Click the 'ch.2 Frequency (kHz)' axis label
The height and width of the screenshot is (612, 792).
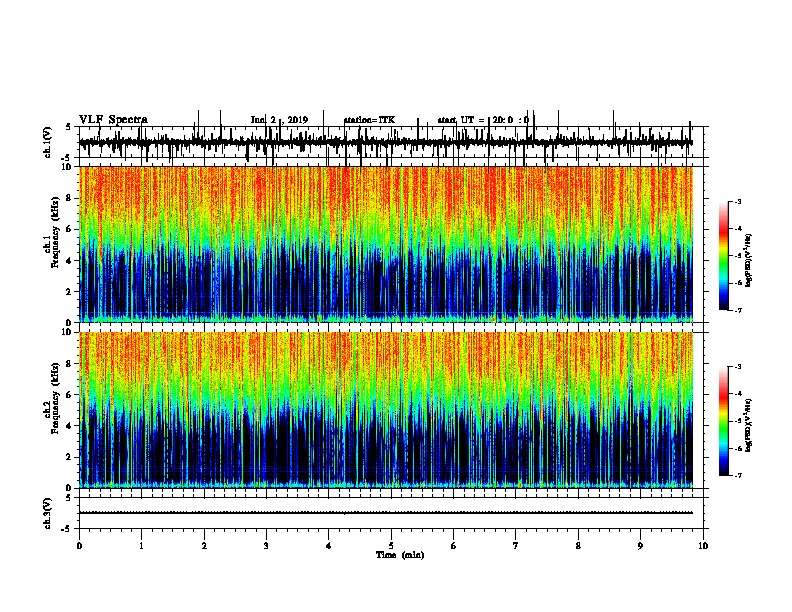tap(51, 398)
